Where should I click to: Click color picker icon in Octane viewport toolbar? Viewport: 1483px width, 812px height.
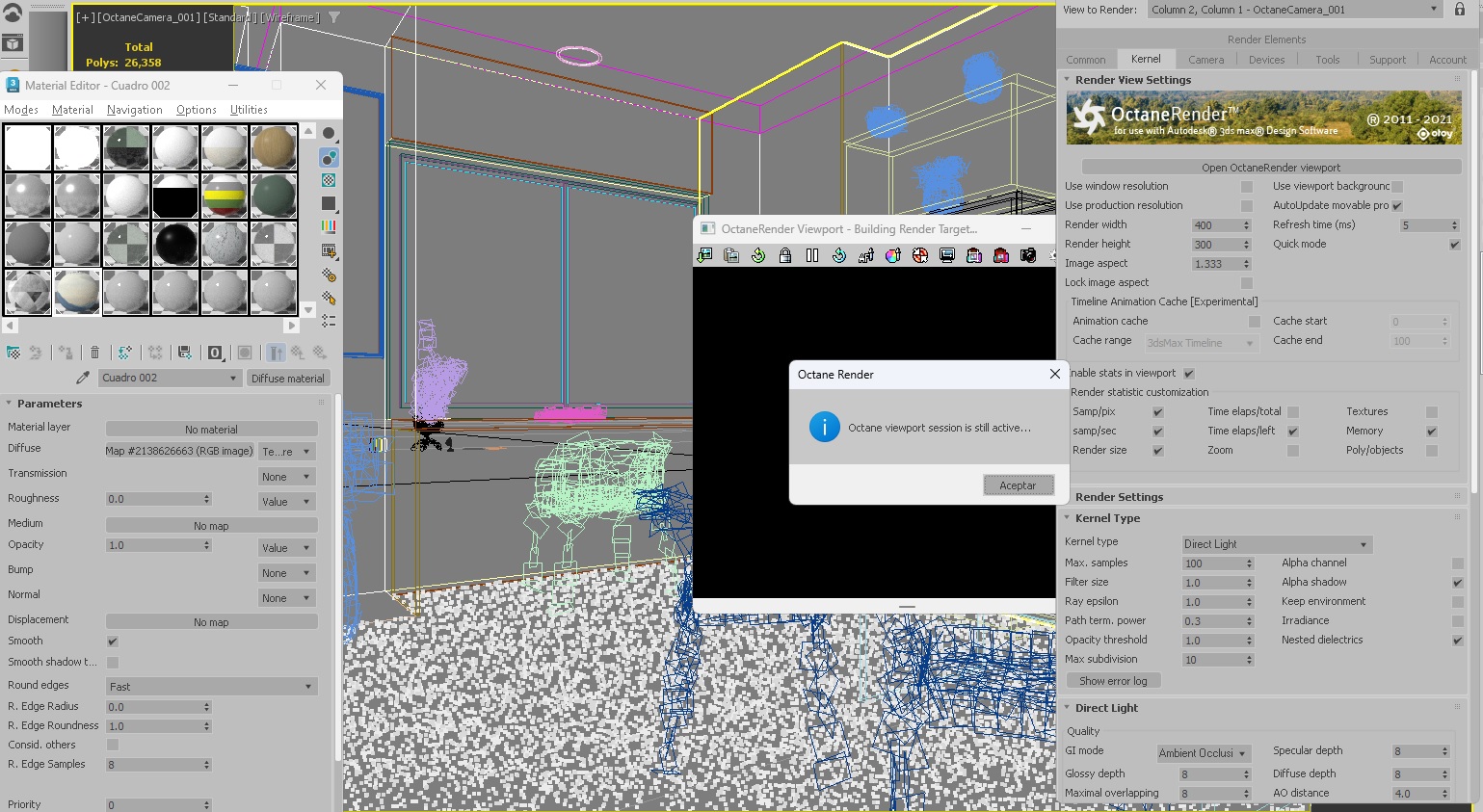pos(893,255)
